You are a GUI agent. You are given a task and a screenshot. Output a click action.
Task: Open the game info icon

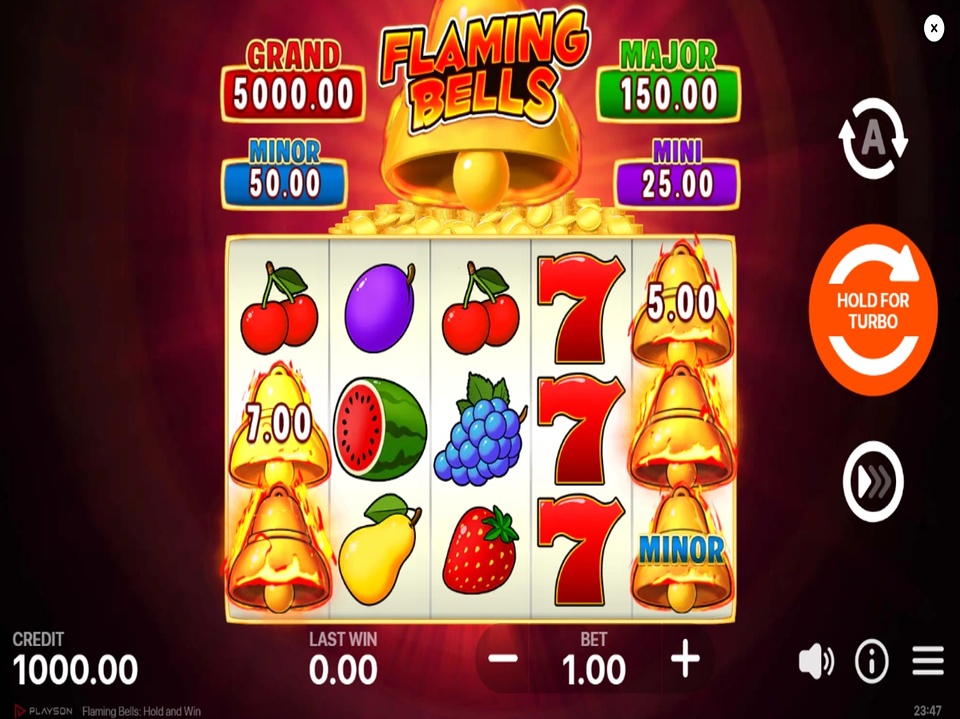(872, 661)
